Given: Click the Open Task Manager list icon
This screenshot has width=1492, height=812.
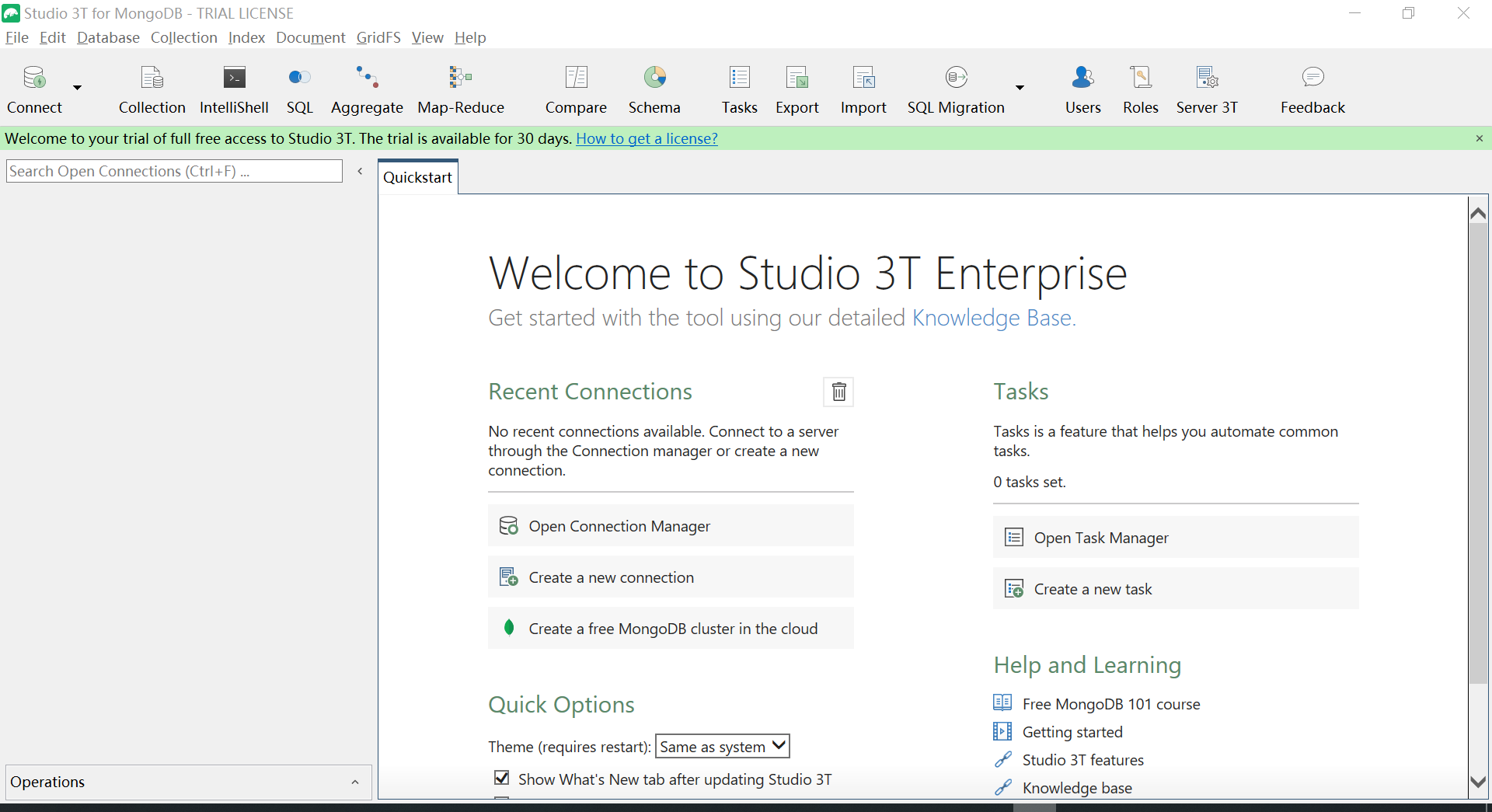Looking at the screenshot, I should 1014,537.
